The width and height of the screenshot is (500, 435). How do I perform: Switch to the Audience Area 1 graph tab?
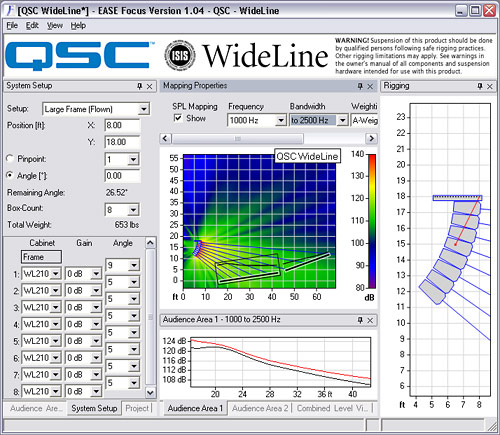pos(195,408)
